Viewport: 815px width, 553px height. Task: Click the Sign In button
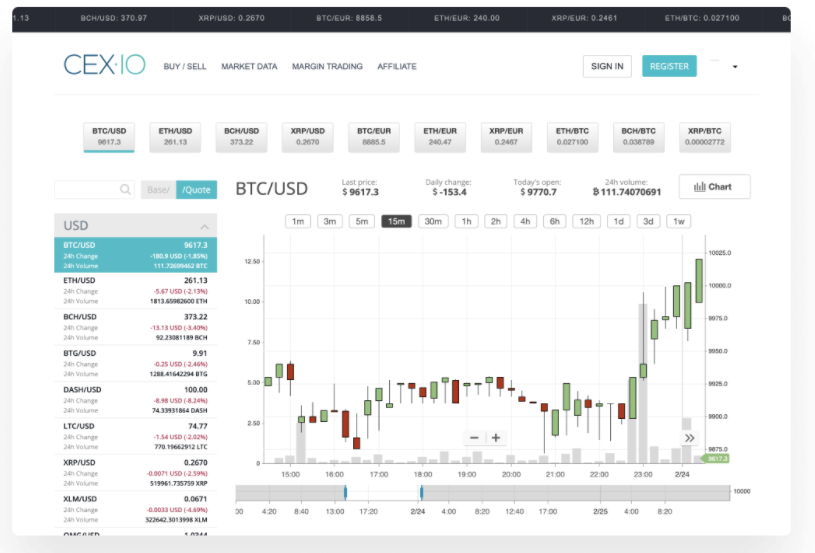(x=607, y=67)
